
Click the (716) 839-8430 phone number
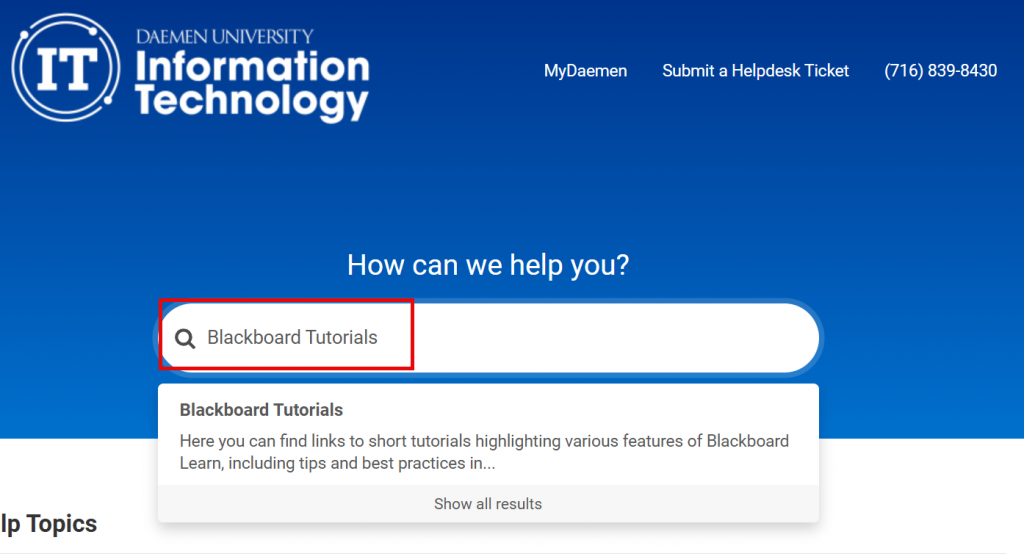[940, 71]
